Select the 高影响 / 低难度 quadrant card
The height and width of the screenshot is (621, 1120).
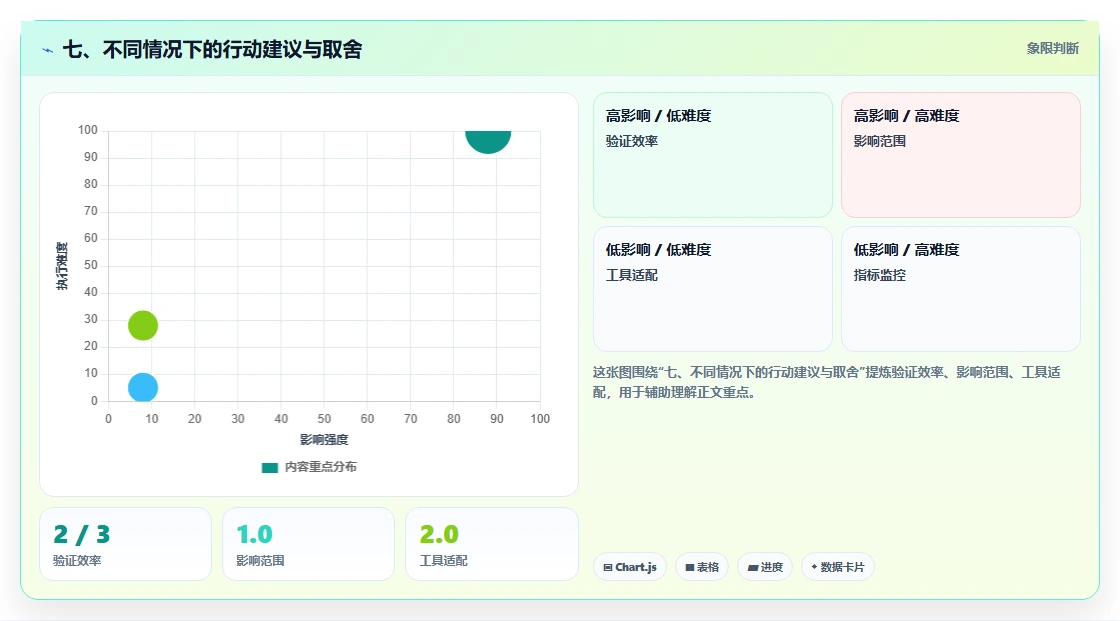pyautogui.click(x=713, y=154)
